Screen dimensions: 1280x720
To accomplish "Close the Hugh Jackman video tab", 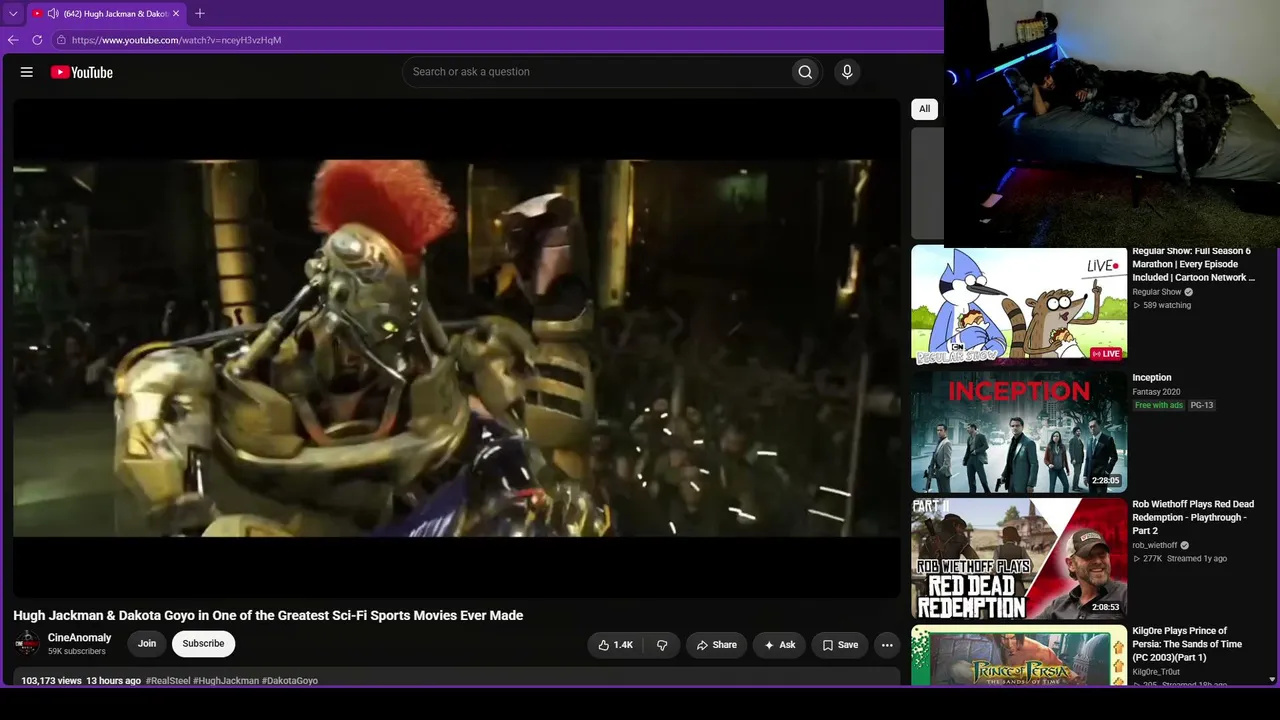I will point(176,14).
